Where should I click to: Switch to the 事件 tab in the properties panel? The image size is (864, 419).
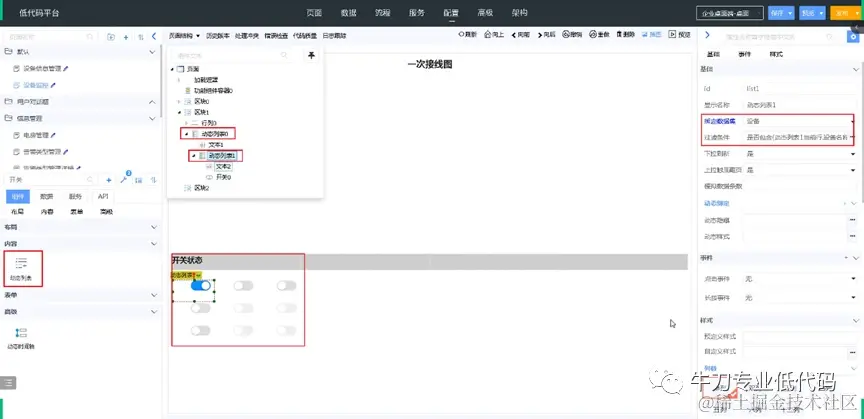pos(744,54)
